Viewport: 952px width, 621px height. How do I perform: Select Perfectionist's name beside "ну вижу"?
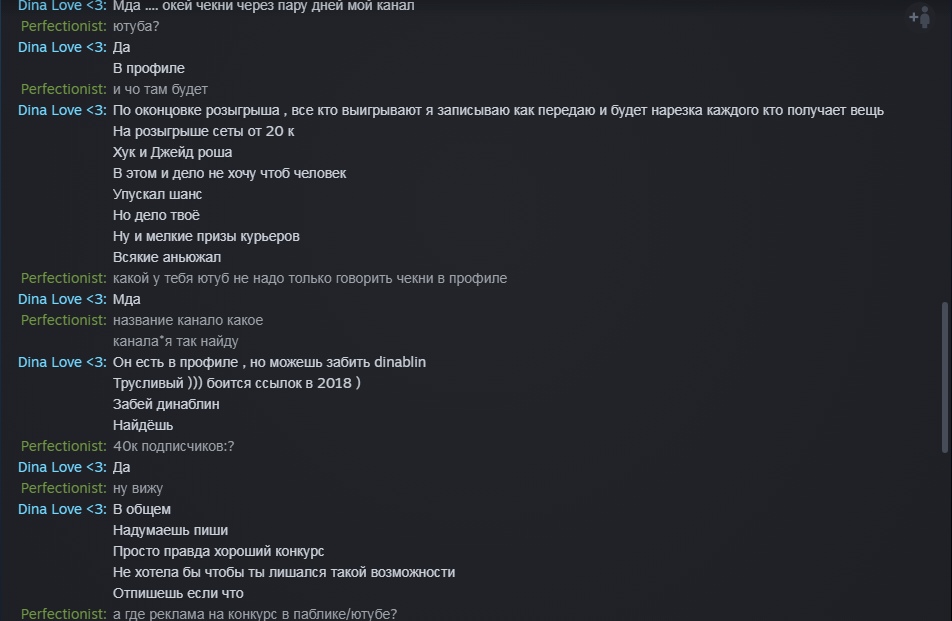coord(63,489)
